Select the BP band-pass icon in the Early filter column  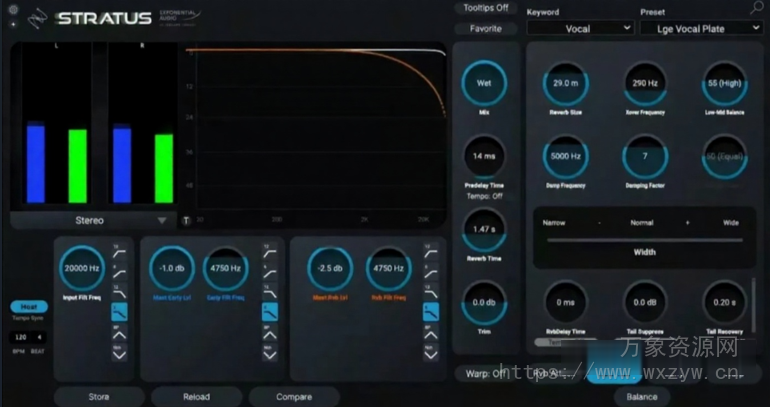(270, 332)
